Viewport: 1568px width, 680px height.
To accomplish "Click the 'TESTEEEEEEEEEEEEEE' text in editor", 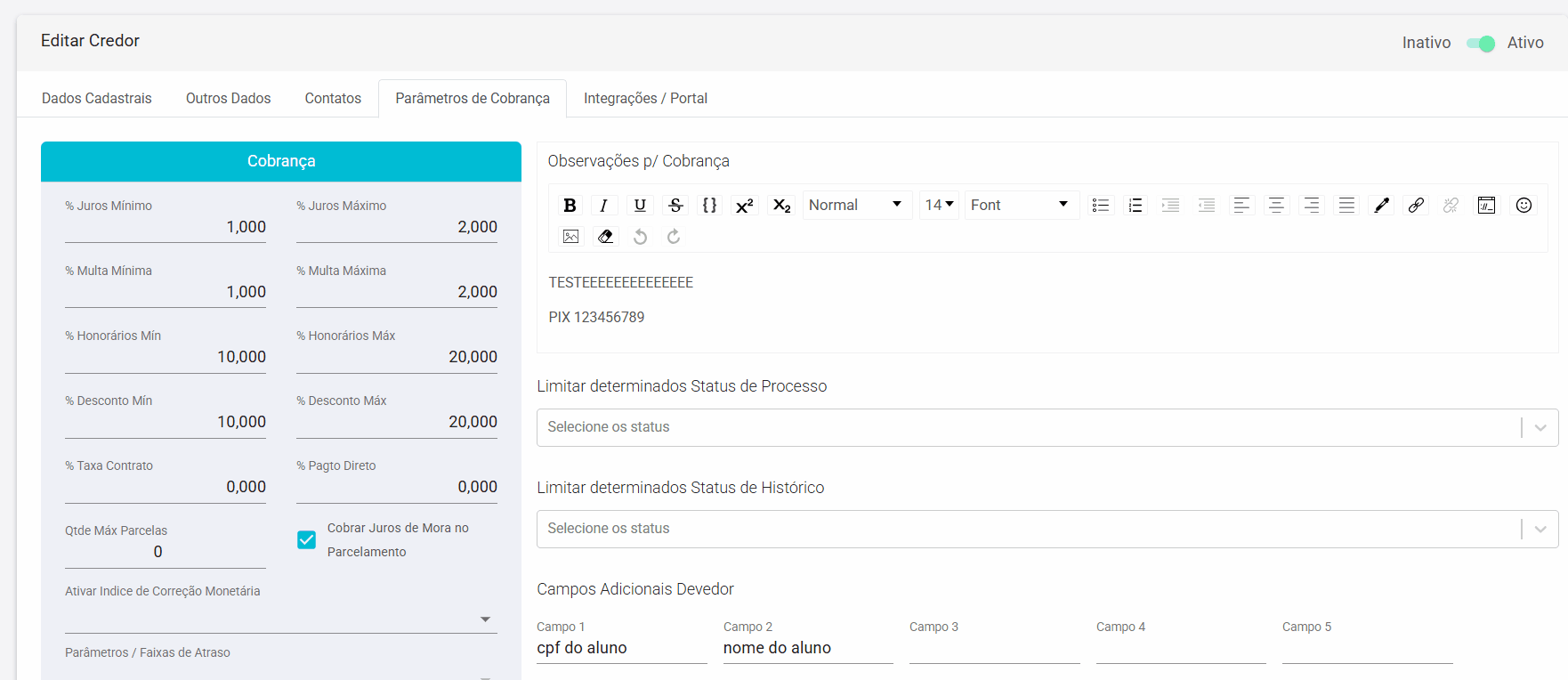I will point(621,283).
